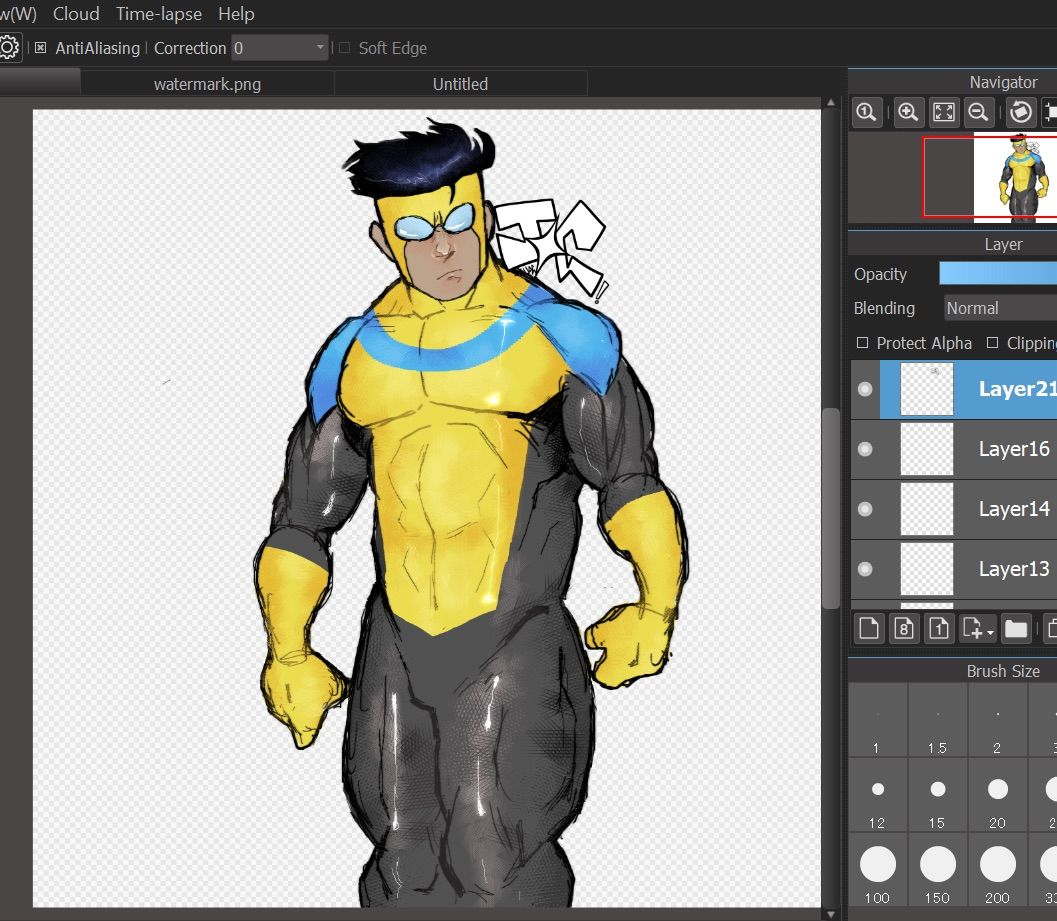
Task: Click the canvas vertical scrollbar handle
Action: [x=830, y=508]
